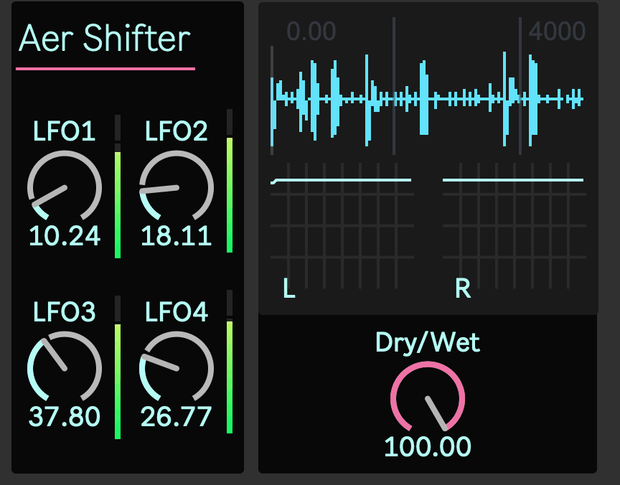The width and height of the screenshot is (620, 485).
Task: Select the LFO3 value 37.80
Action: pos(64,417)
